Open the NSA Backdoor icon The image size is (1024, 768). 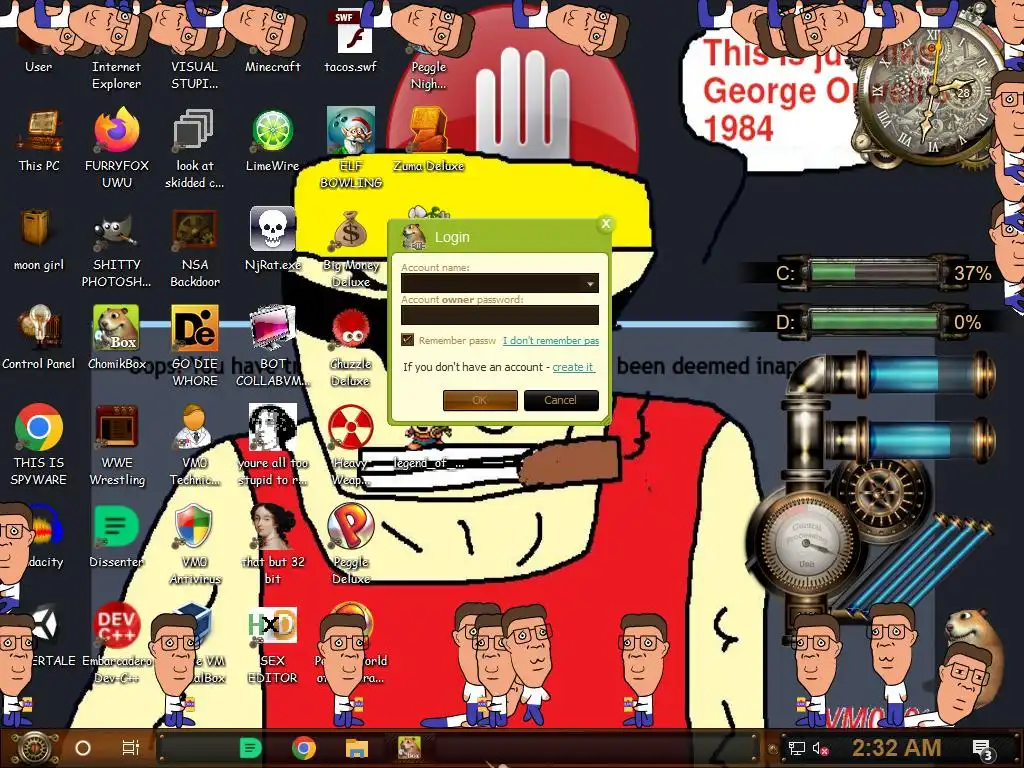(195, 248)
